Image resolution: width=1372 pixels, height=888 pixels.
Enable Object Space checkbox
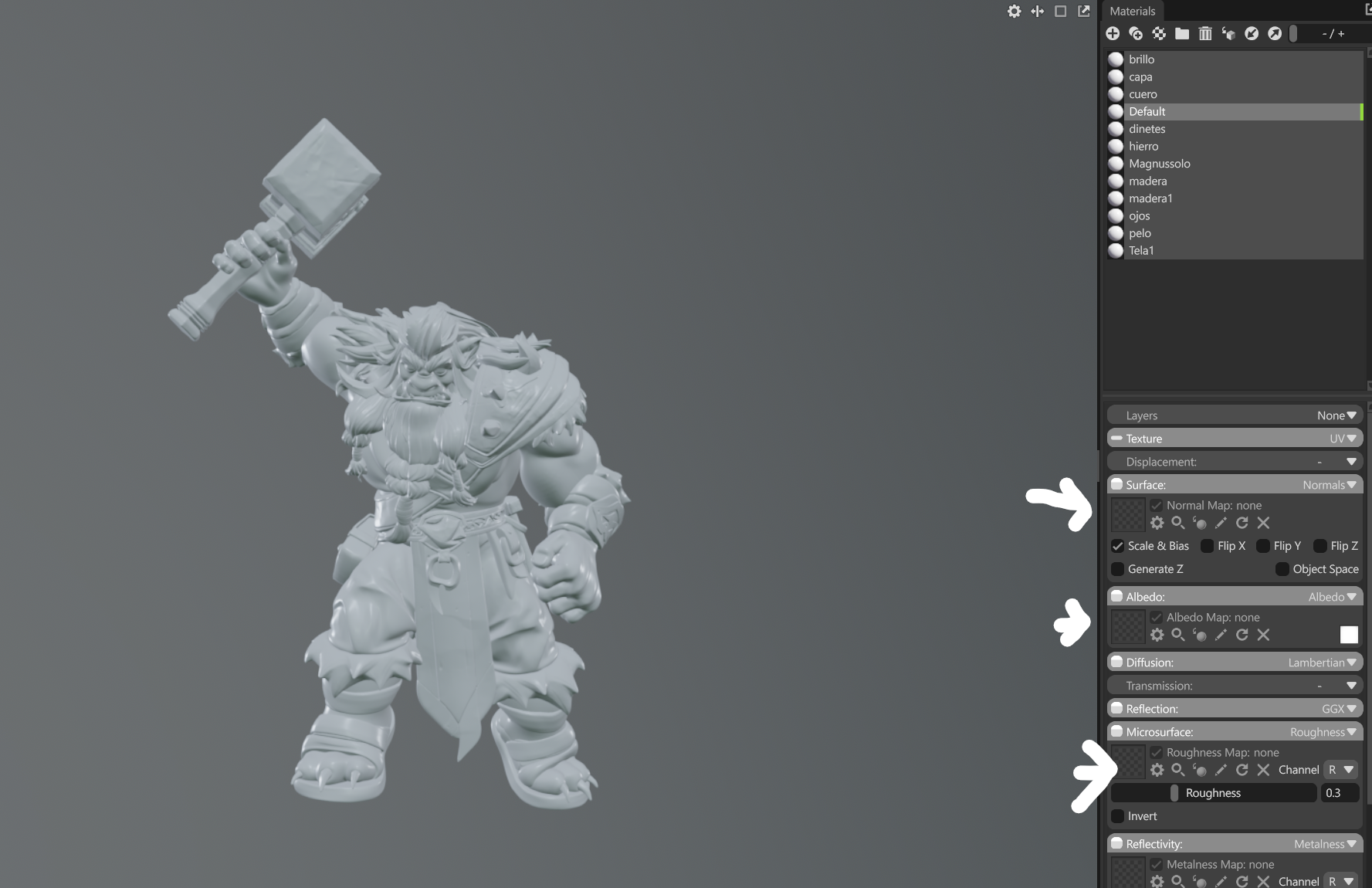[1282, 569]
